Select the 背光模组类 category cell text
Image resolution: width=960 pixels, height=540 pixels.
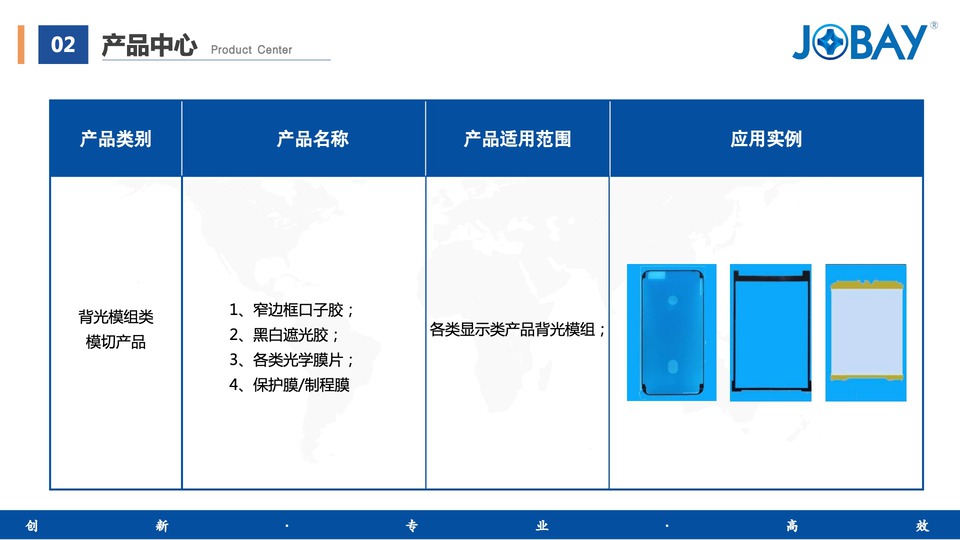[116, 318]
